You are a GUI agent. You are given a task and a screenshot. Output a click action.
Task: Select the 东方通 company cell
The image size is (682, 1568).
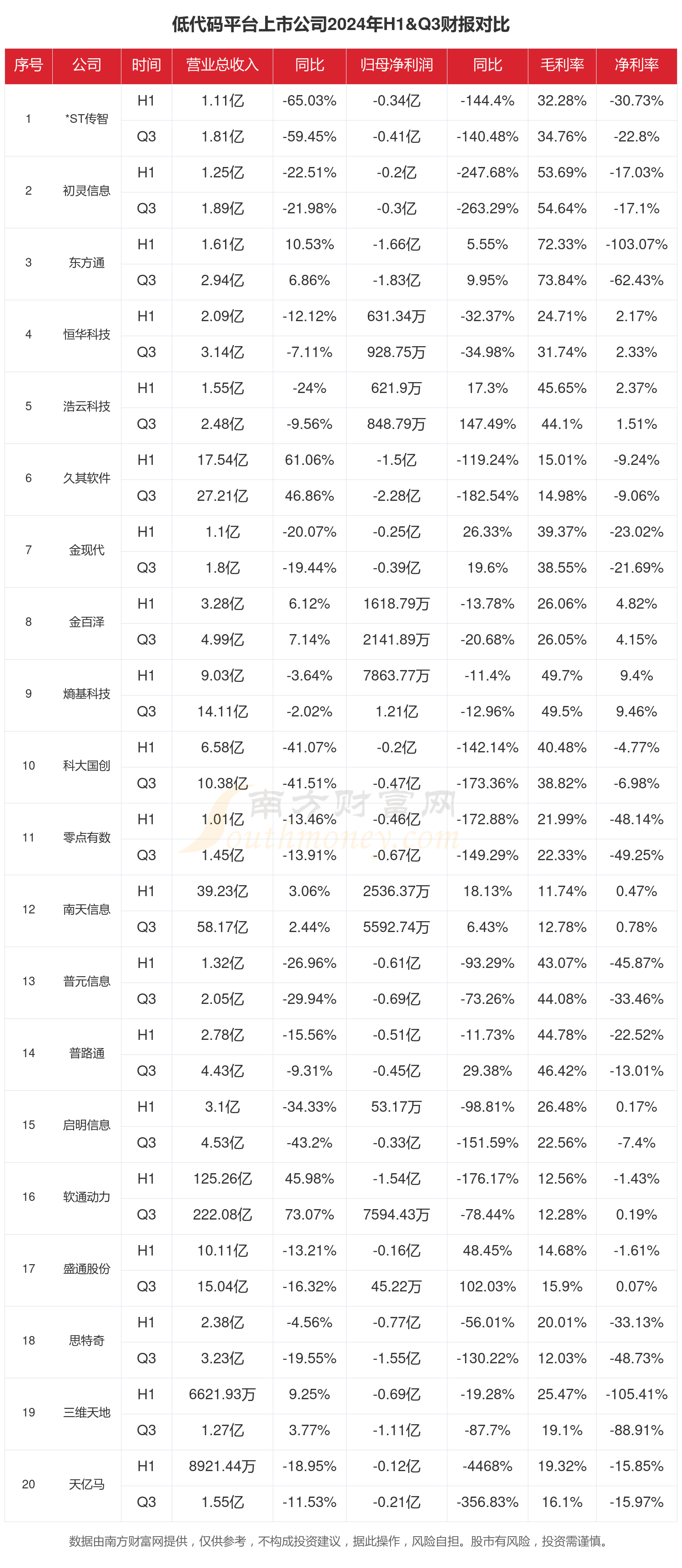(x=86, y=263)
